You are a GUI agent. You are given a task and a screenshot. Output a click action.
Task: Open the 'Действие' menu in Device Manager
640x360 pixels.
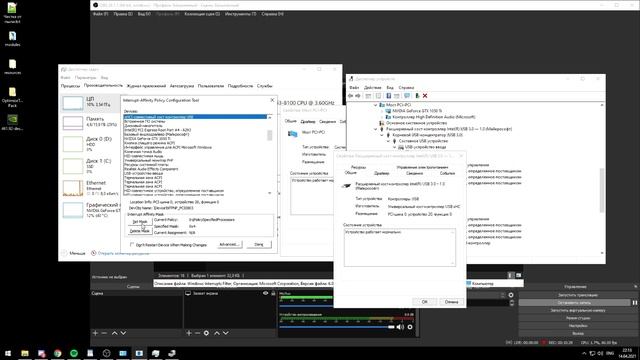point(372,88)
